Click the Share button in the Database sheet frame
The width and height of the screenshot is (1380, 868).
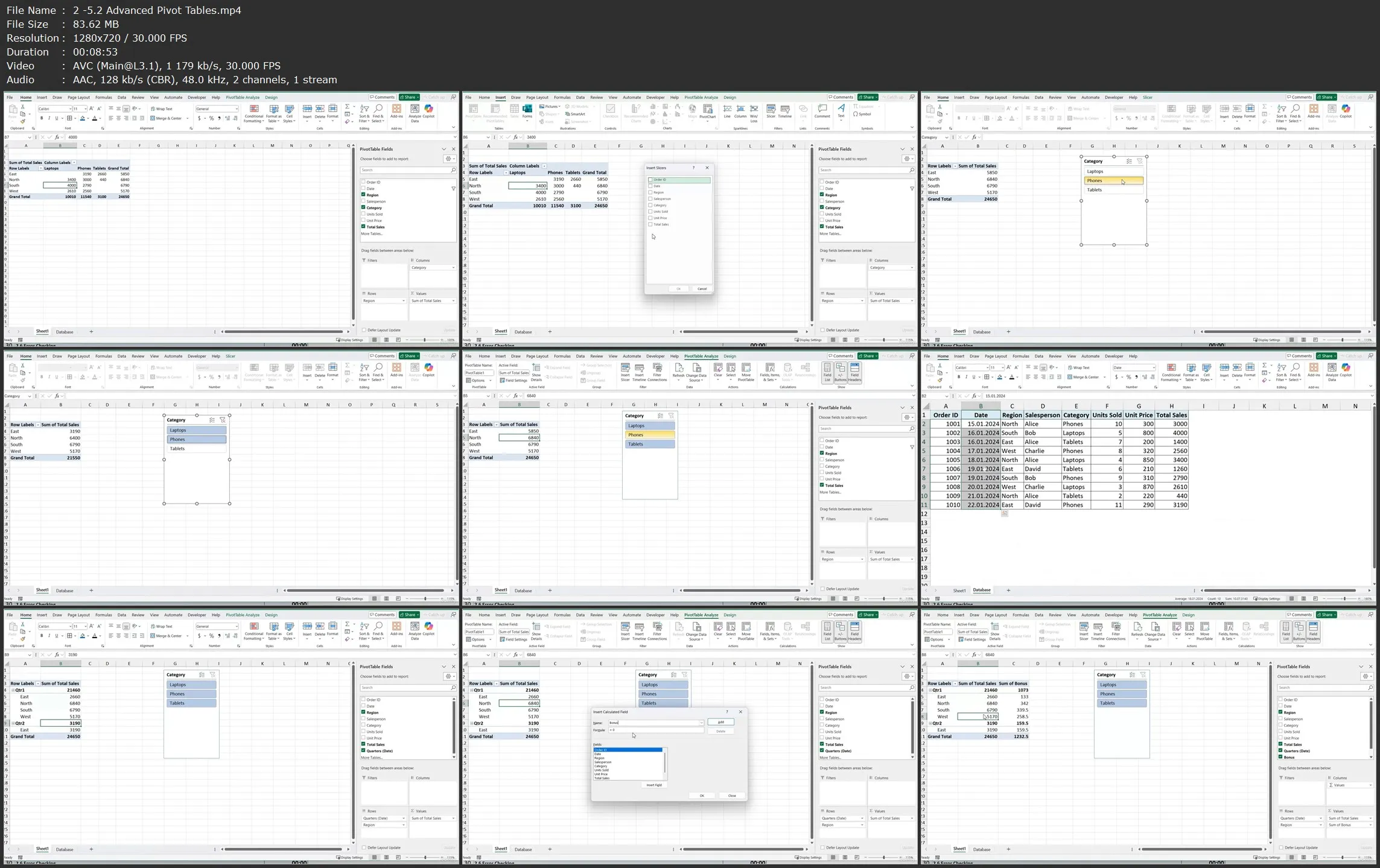1326,356
